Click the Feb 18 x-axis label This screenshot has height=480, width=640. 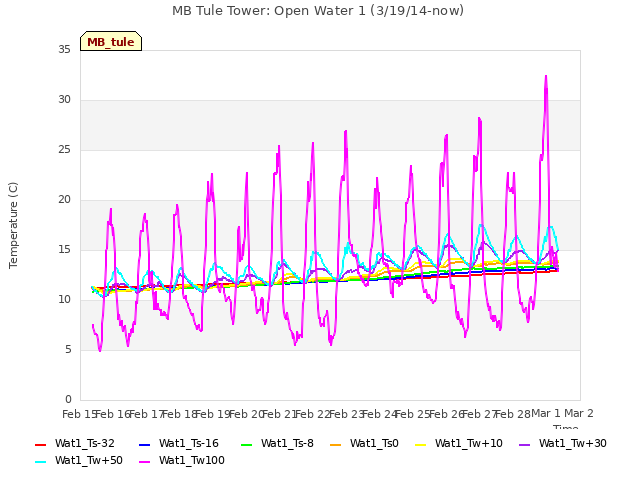pos(179,414)
